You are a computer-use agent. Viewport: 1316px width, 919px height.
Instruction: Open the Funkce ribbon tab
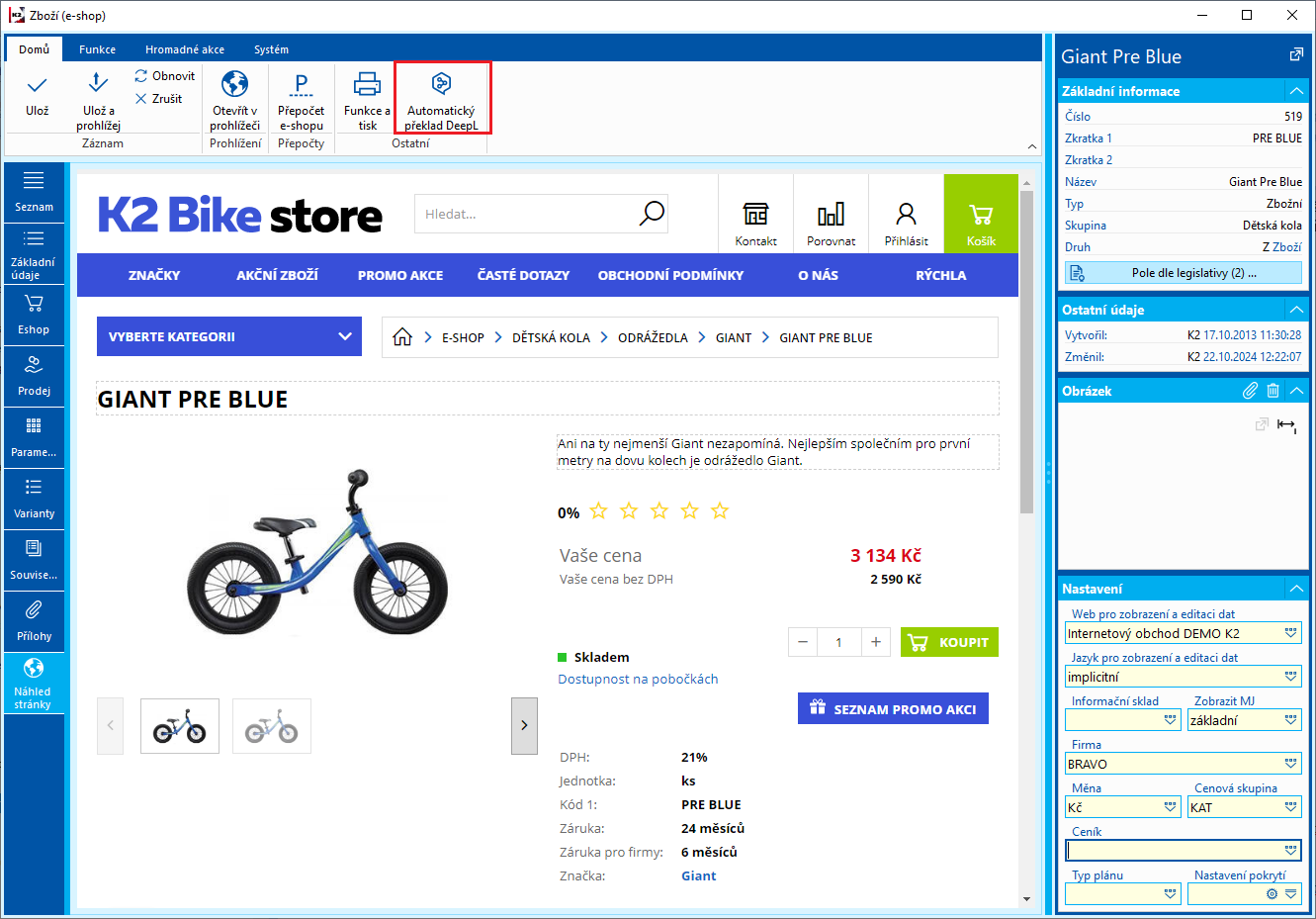click(97, 49)
